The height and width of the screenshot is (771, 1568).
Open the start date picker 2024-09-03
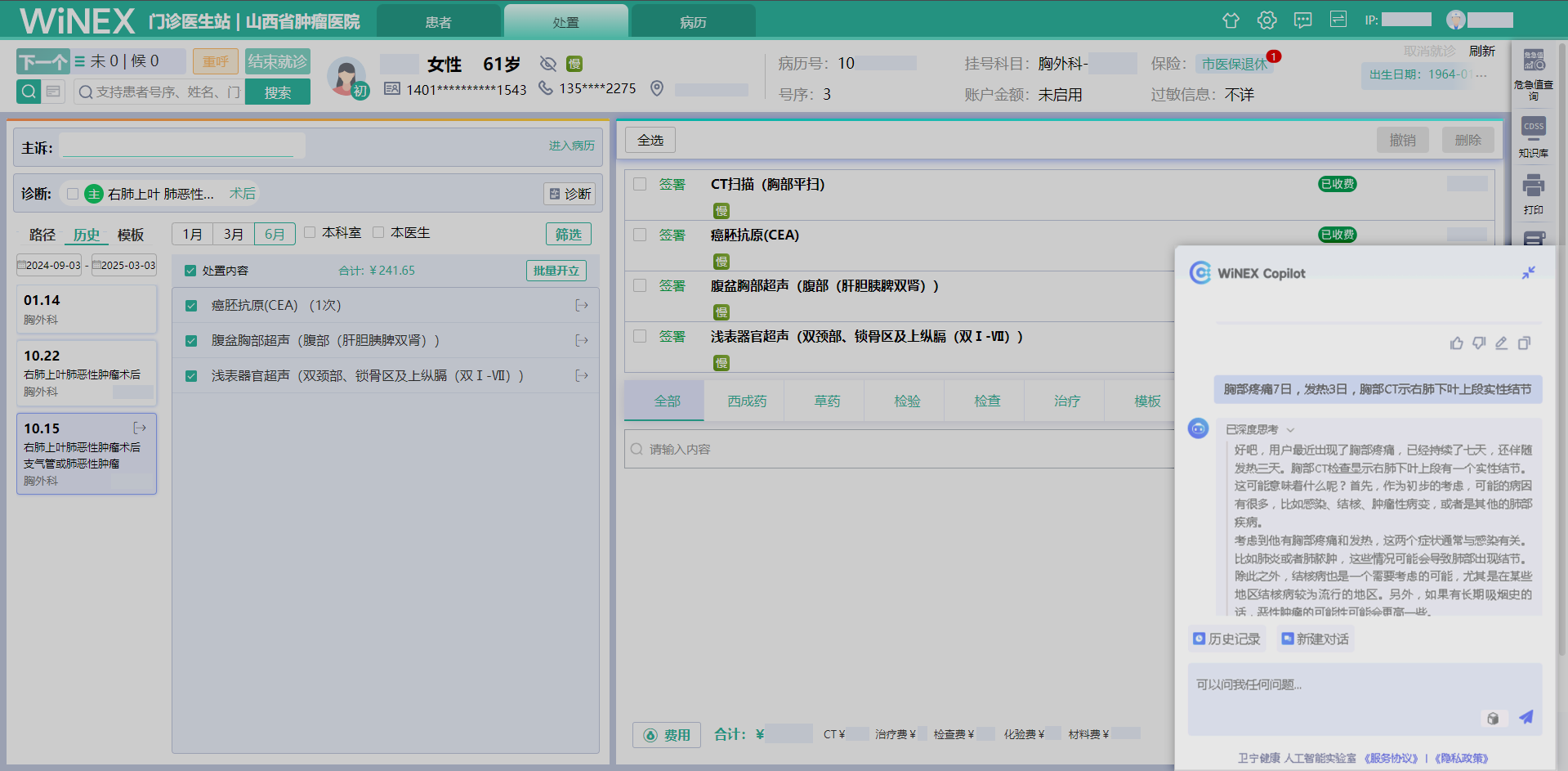tap(49, 266)
